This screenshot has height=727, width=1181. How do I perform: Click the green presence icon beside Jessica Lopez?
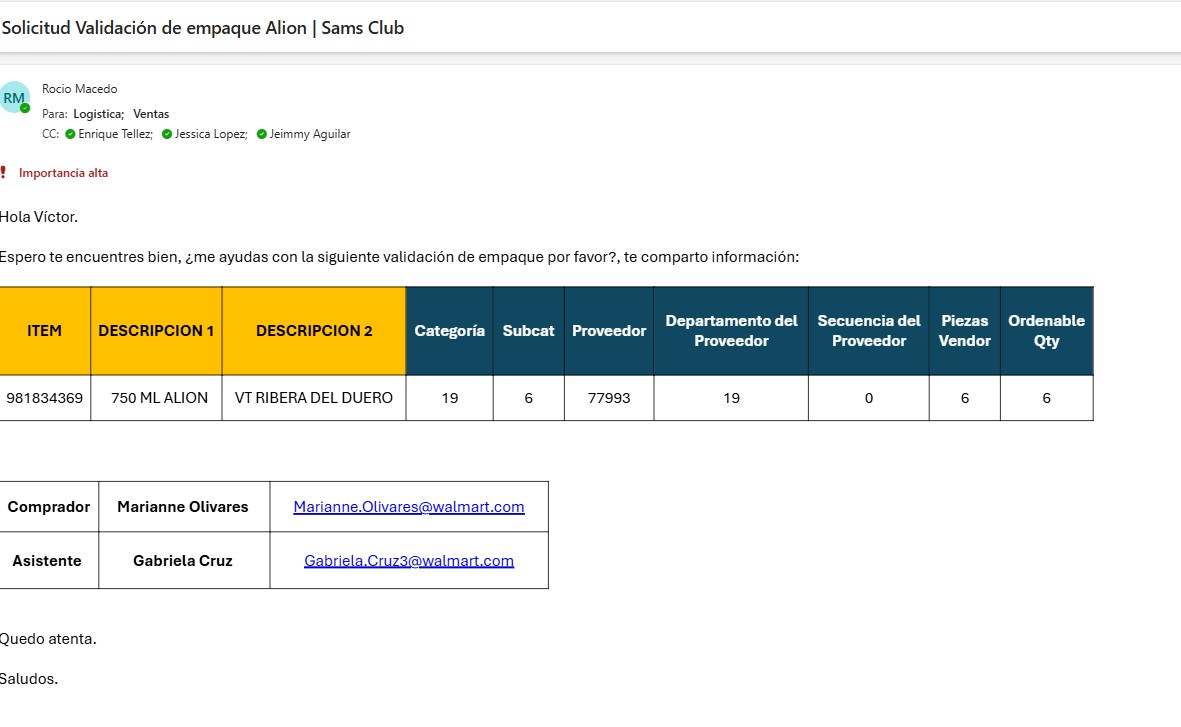(167, 134)
